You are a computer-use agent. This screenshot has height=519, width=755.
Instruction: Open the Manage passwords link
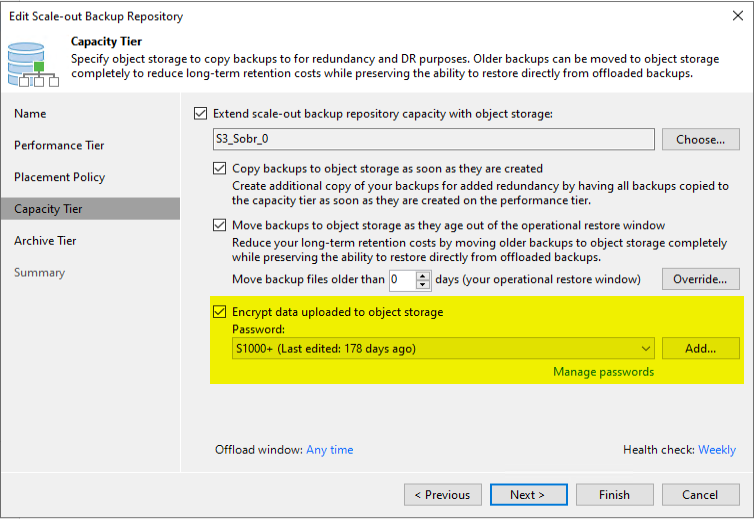[x=603, y=372]
